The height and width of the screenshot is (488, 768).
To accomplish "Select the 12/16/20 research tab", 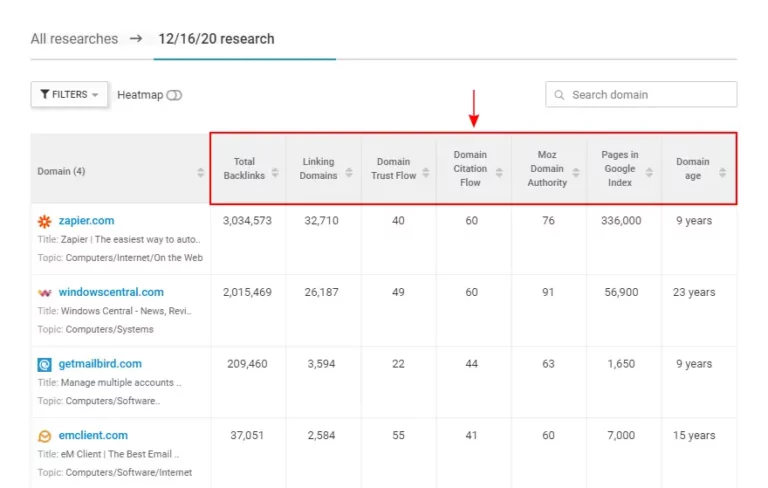I will [x=216, y=39].
